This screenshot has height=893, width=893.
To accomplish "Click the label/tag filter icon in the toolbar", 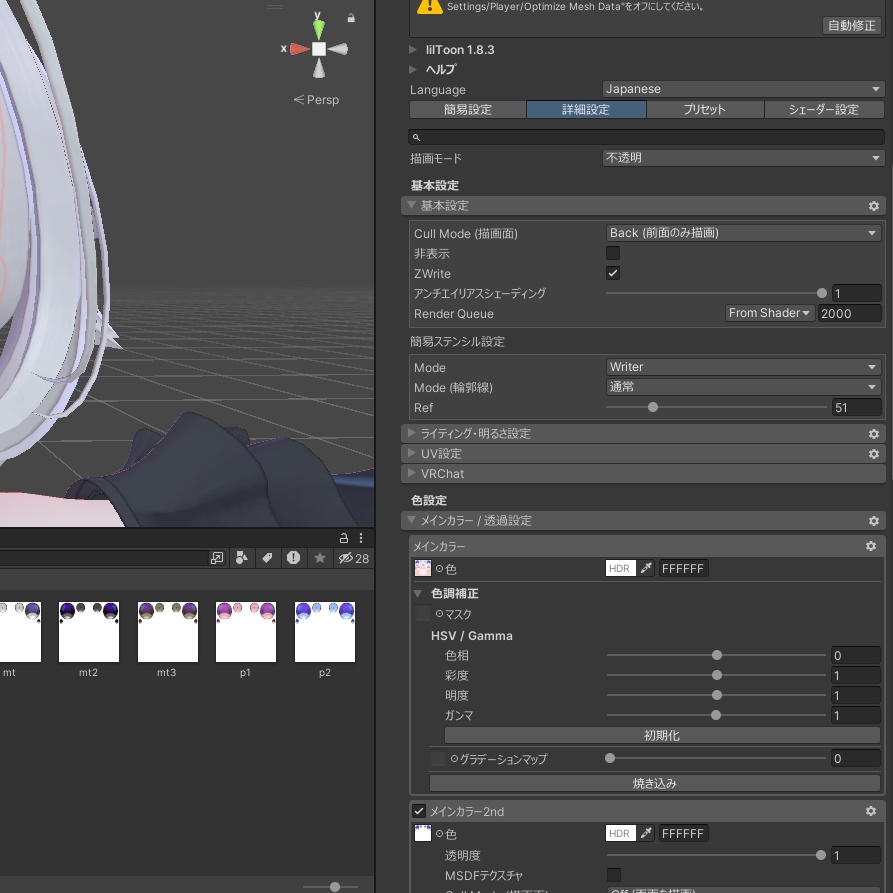I will pos(267,558).
